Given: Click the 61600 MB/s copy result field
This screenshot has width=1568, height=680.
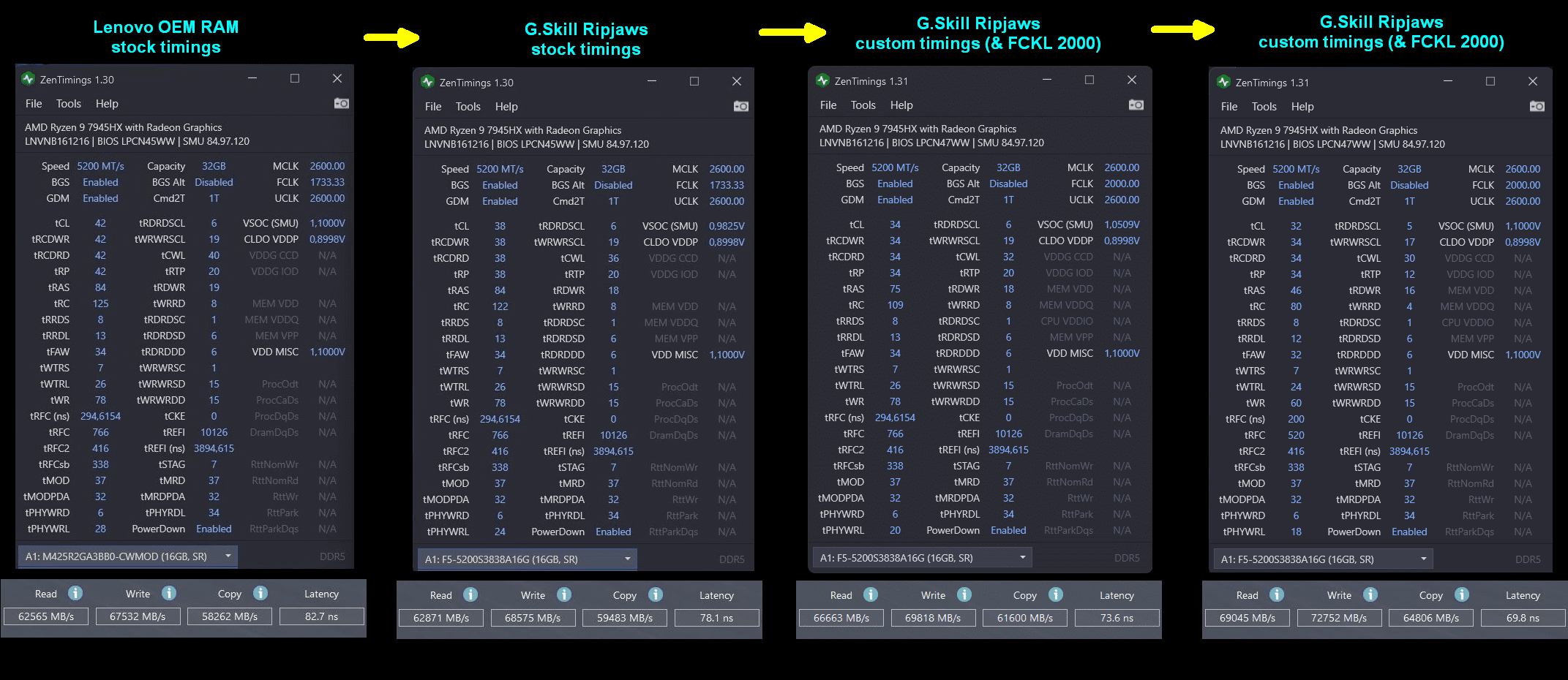Looking at the screenshot, I should click(1025, 618).
